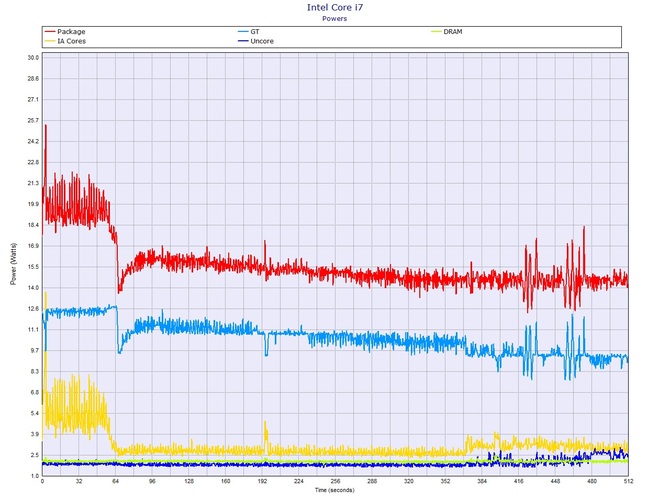The width and height of the screenshot is (670, 502).
Task: Click the 32 seconds x-axis tick
Action: (x=79, y=481)
